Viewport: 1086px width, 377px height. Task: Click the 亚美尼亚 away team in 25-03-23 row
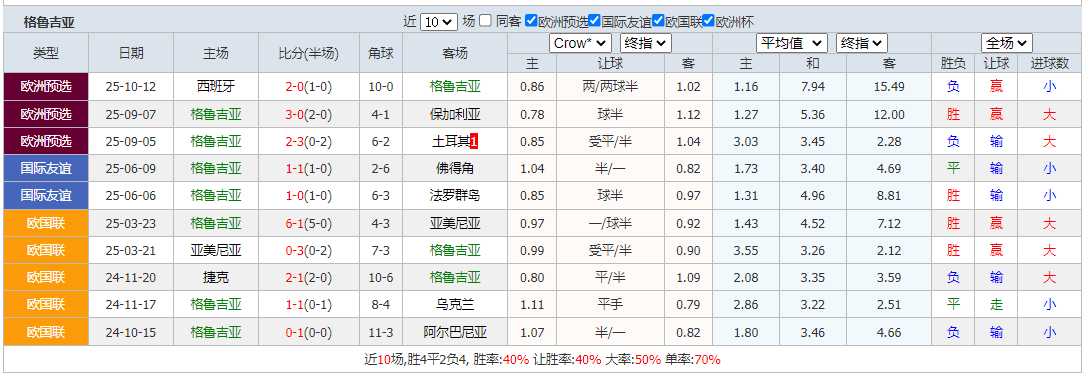pyautogui.click(x=455, y=224)
